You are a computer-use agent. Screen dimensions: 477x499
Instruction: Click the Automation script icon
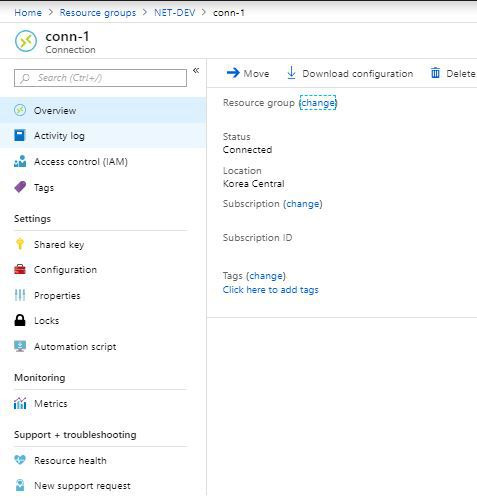click(x=20, y=346)
